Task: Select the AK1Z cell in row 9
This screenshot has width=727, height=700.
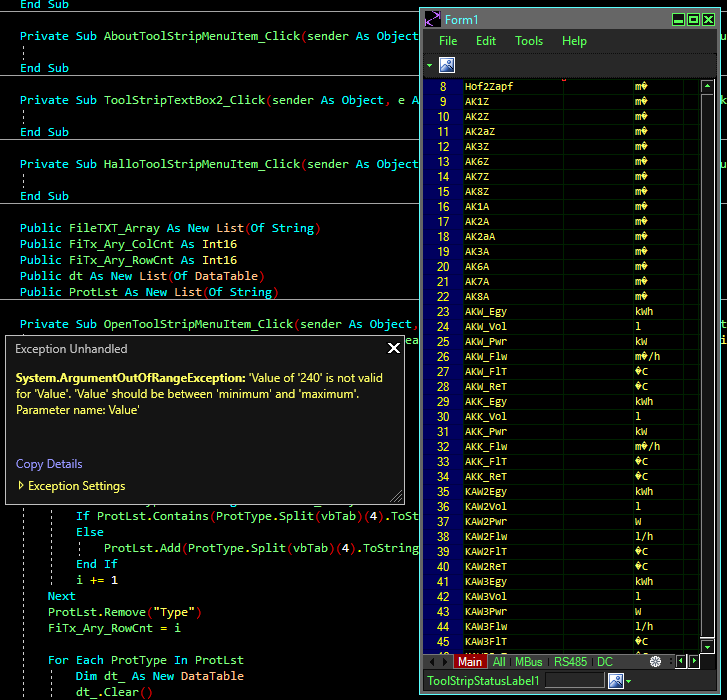Action: click(513, 102)
